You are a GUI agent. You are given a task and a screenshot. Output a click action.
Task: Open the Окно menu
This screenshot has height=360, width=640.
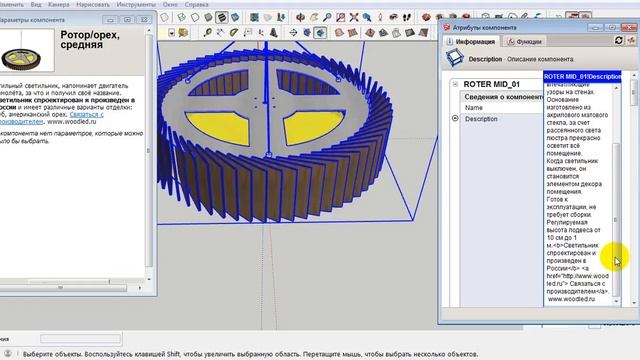[x=170, y=4]
